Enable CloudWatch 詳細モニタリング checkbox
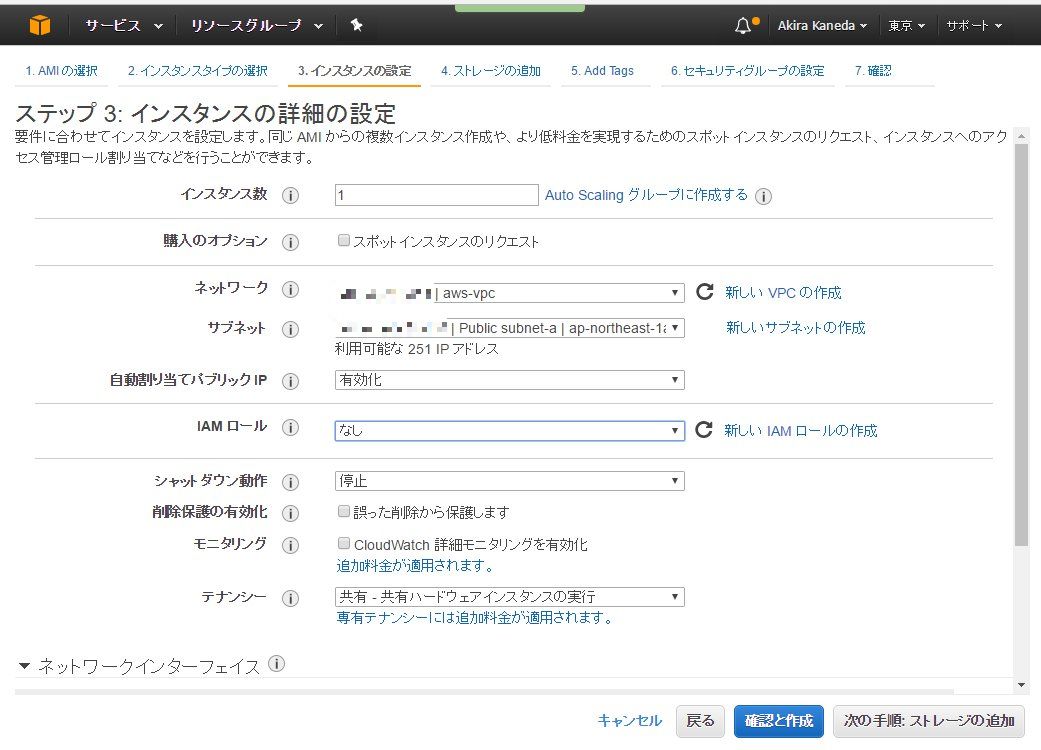The image size is (1041, 750). [x=344, y=544]
